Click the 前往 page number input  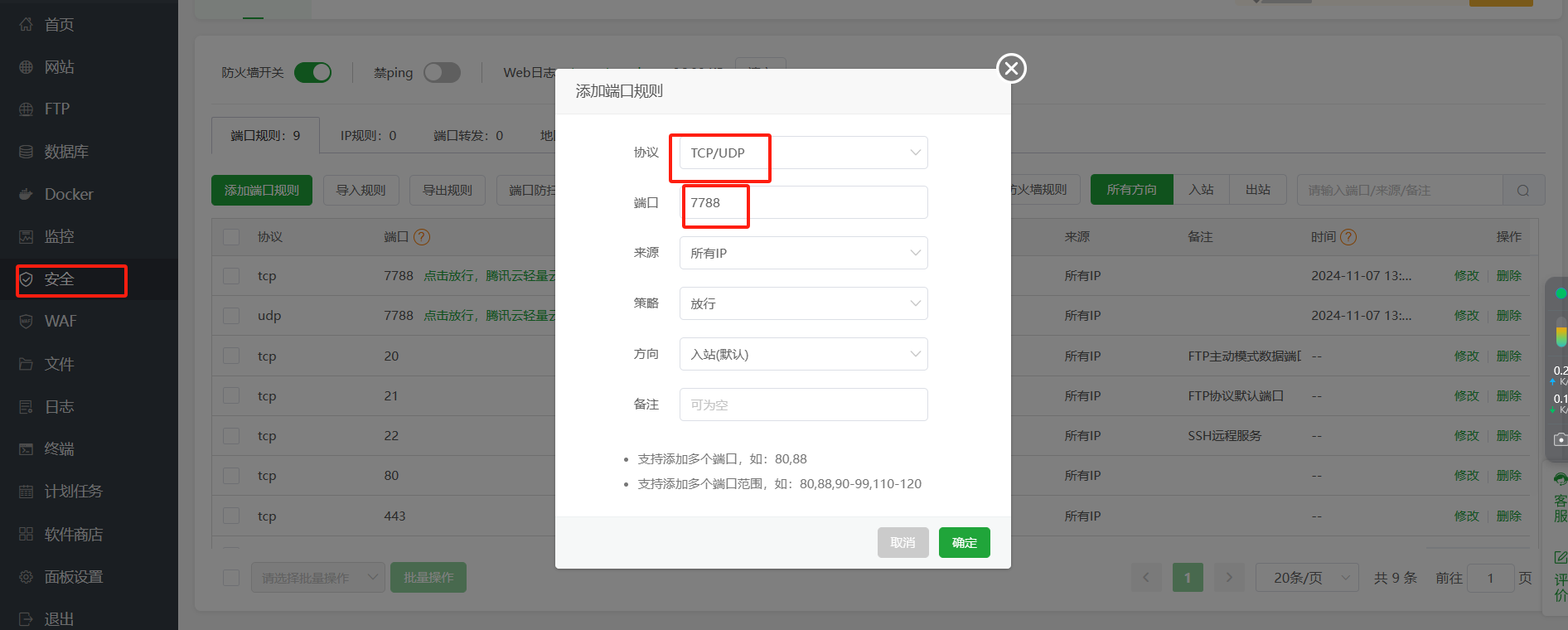[1490, 578]
